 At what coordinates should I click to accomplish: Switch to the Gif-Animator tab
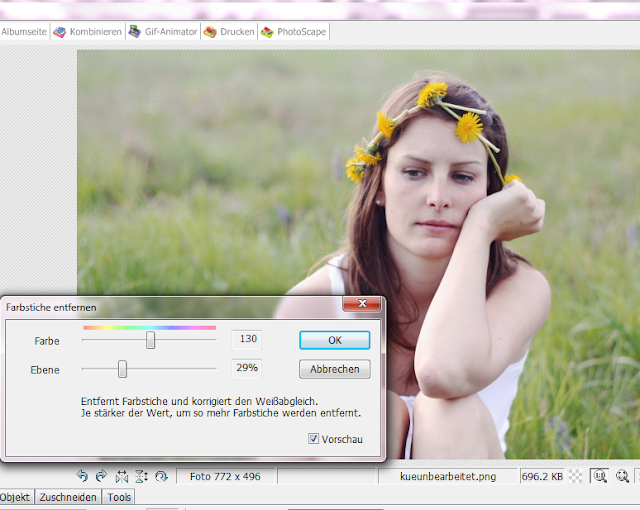[x=163, y=31]
